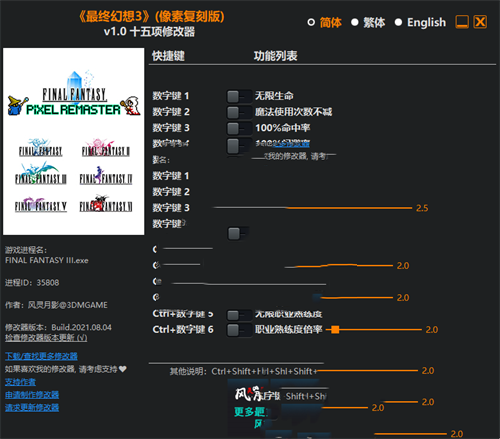Click the 数字键 3 hotkey label beside 100%命中率
The width and height of the screenshot is (500, 439).
coord(171,128)
